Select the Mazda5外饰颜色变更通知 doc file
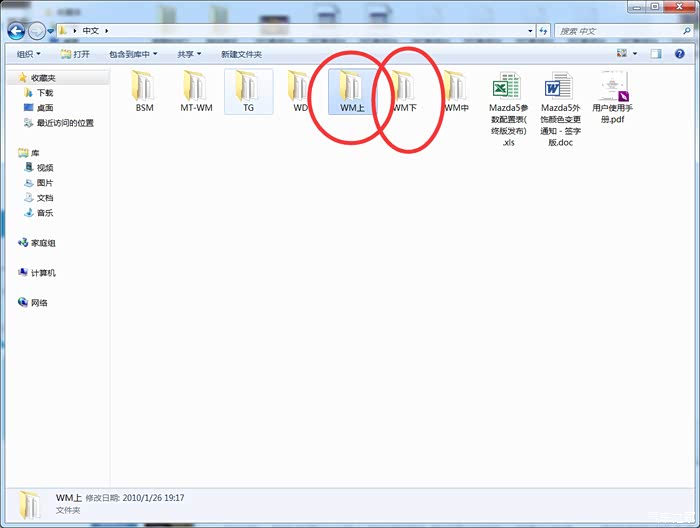700x528 pixels. pyautogui.click(x=560, y=109)
